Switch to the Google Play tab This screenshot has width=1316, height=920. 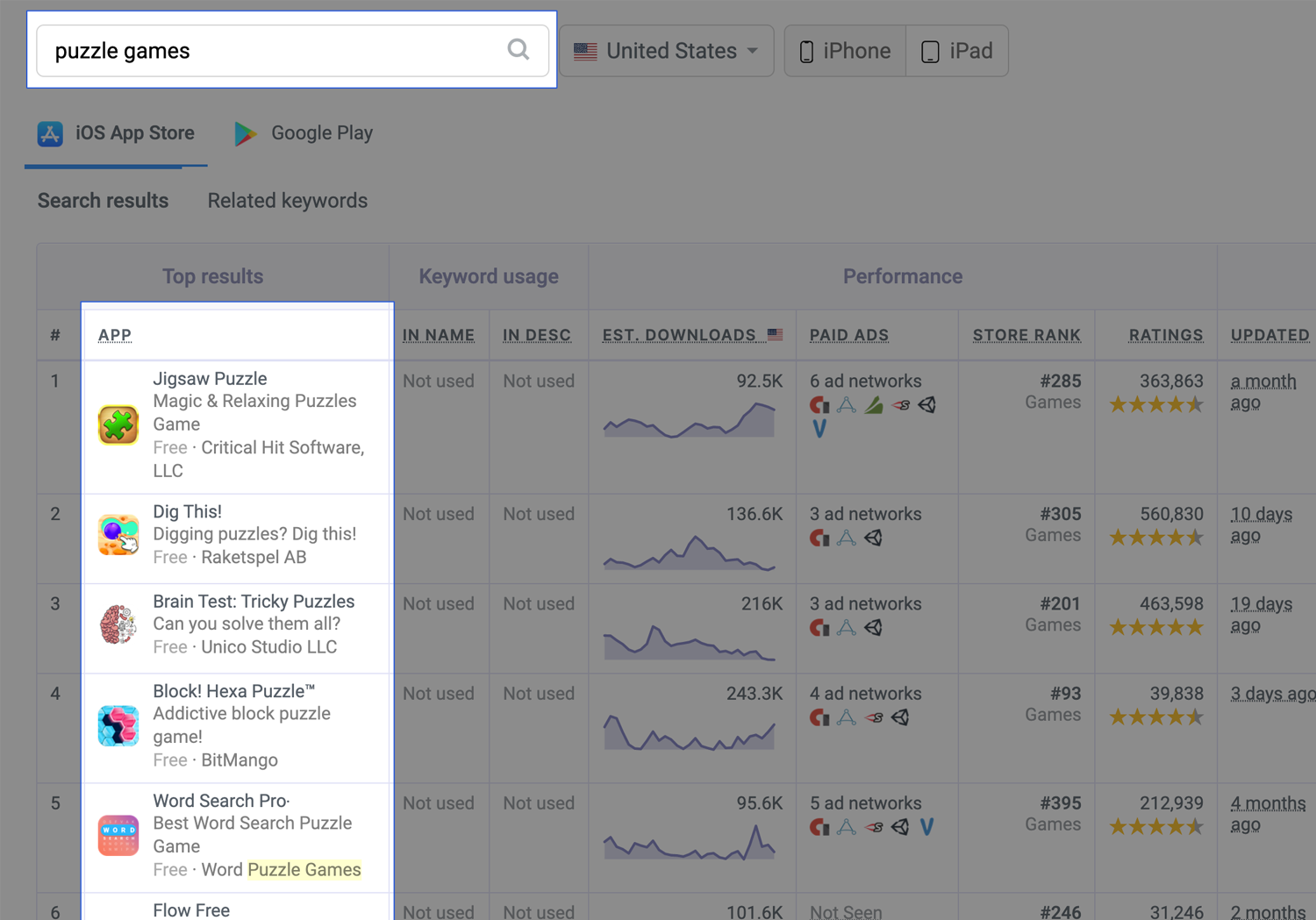(304, 133)
